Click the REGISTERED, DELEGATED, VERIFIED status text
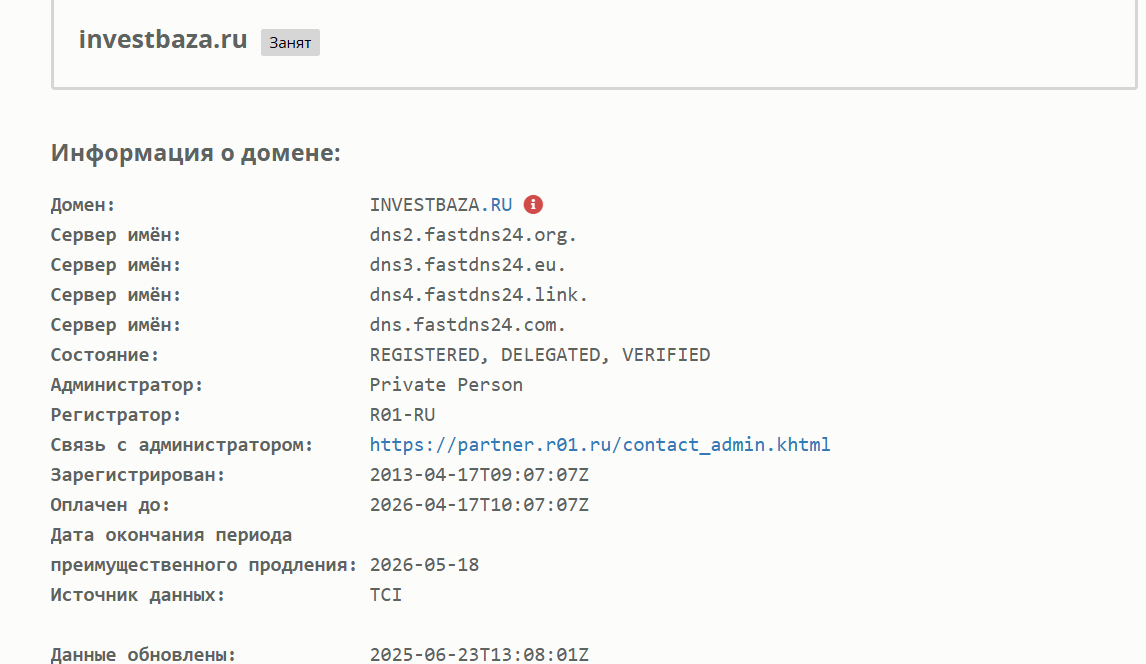Image resolution: width=1146 pixels, height=664 pixels. (x=540, y=355)
